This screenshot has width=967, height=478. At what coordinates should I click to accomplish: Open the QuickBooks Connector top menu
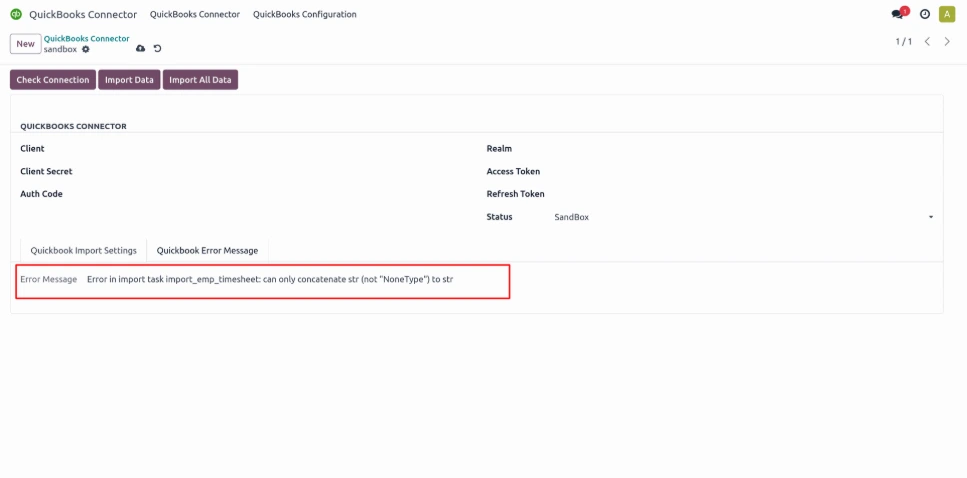(x=195, y=14)
